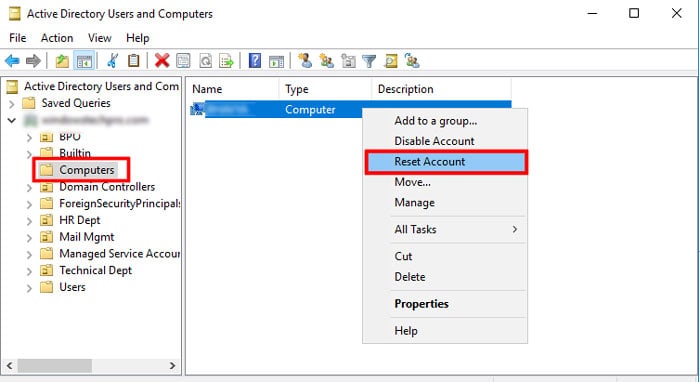
Task: Select Reset Account in context menu
Action: [x=445, y=162]
